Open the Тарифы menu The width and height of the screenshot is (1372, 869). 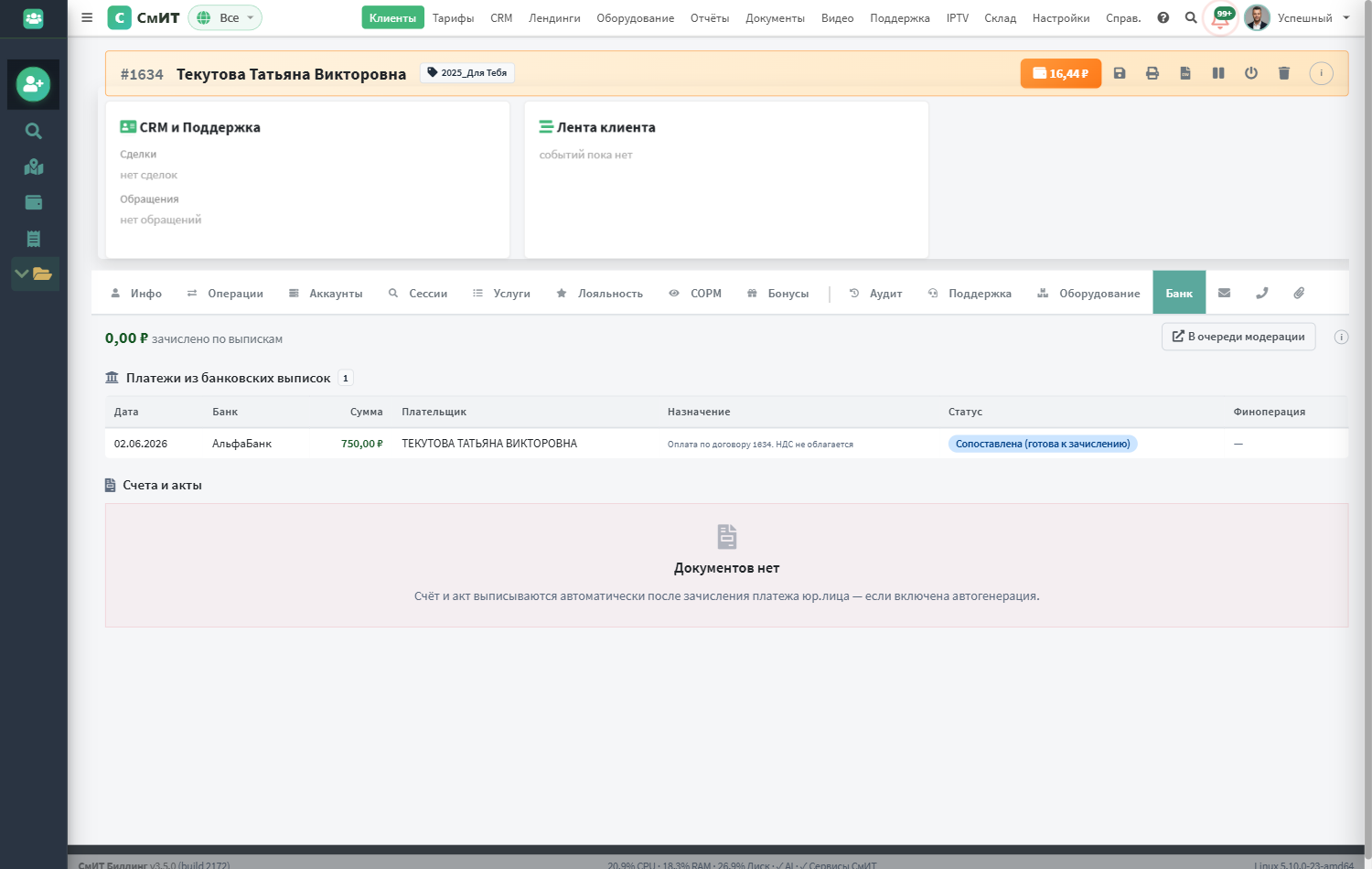(454, 17)
